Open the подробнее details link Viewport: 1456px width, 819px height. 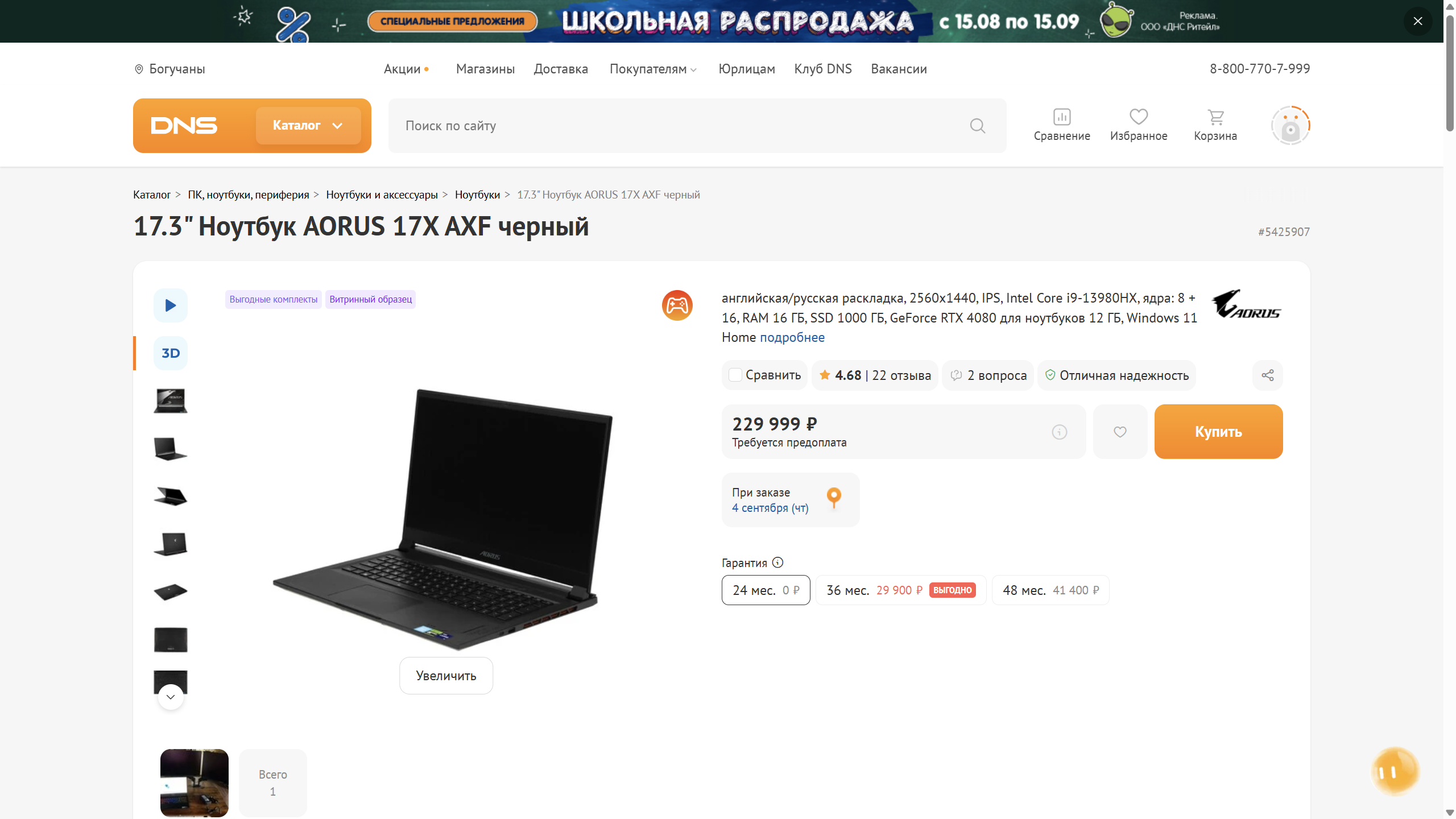[792, 337]
